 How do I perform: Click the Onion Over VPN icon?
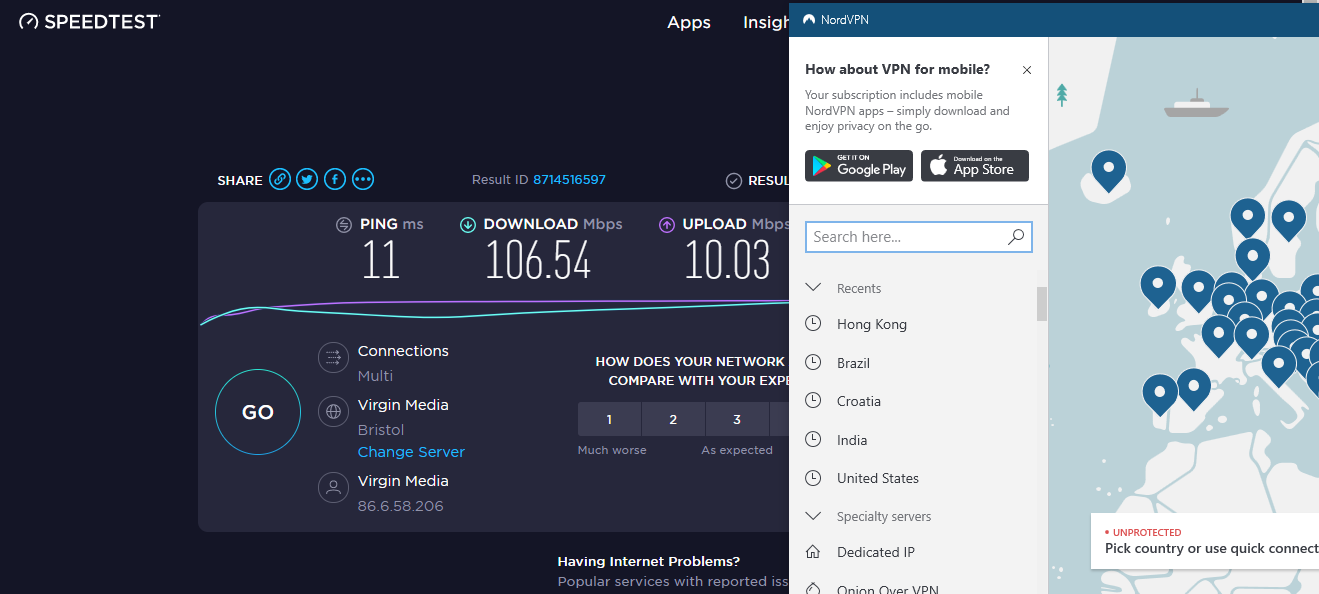point(814,589)
